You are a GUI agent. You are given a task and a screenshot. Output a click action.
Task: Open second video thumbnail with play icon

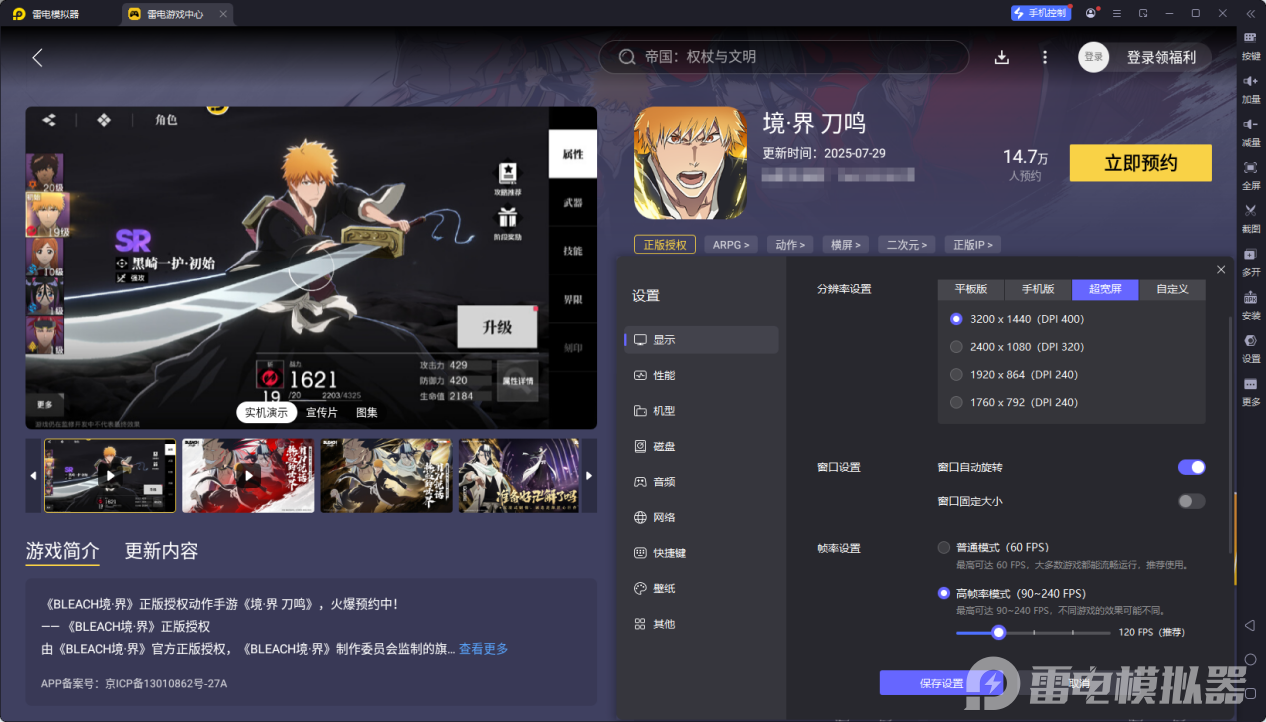coord(248,476)
